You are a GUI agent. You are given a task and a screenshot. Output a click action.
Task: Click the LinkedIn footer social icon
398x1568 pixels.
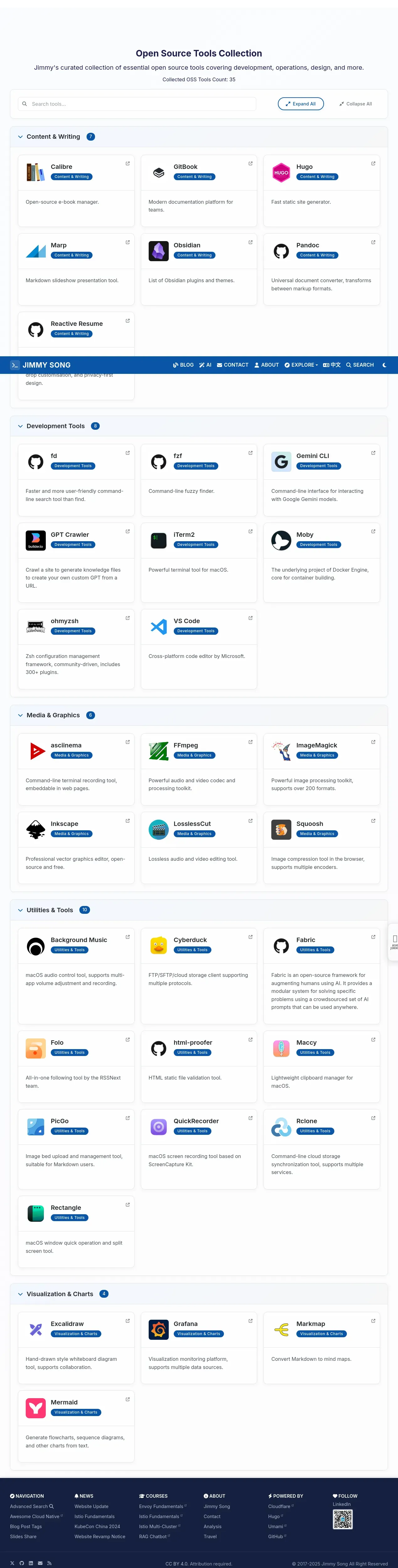(31, 1563)
